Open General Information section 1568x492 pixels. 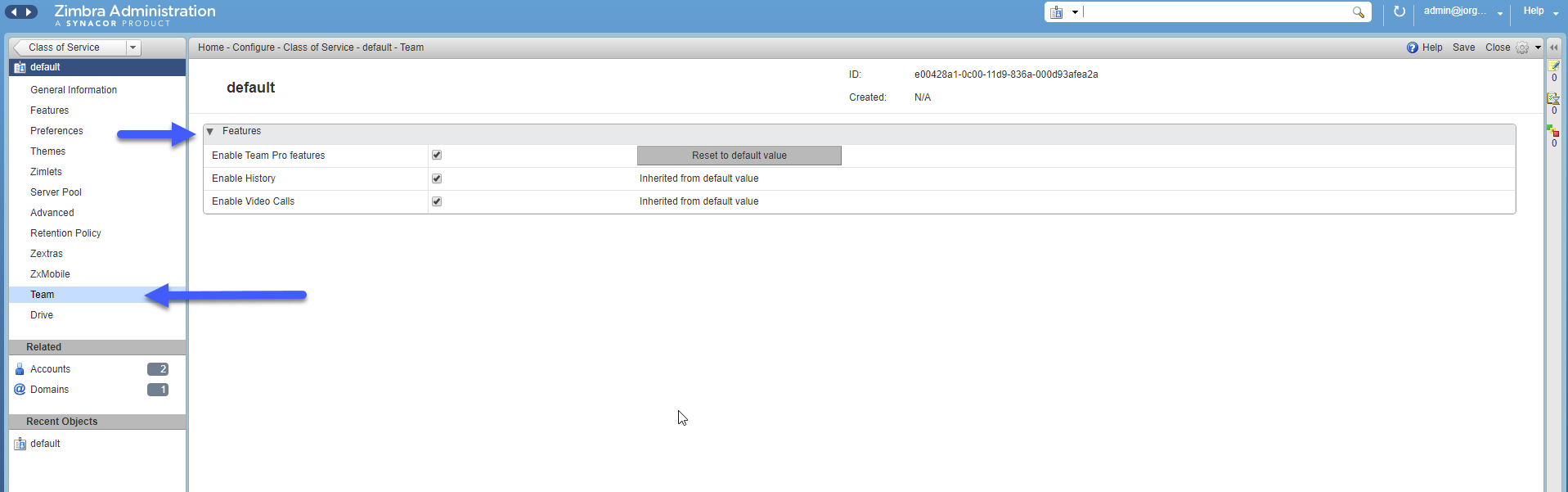(74, 90)
